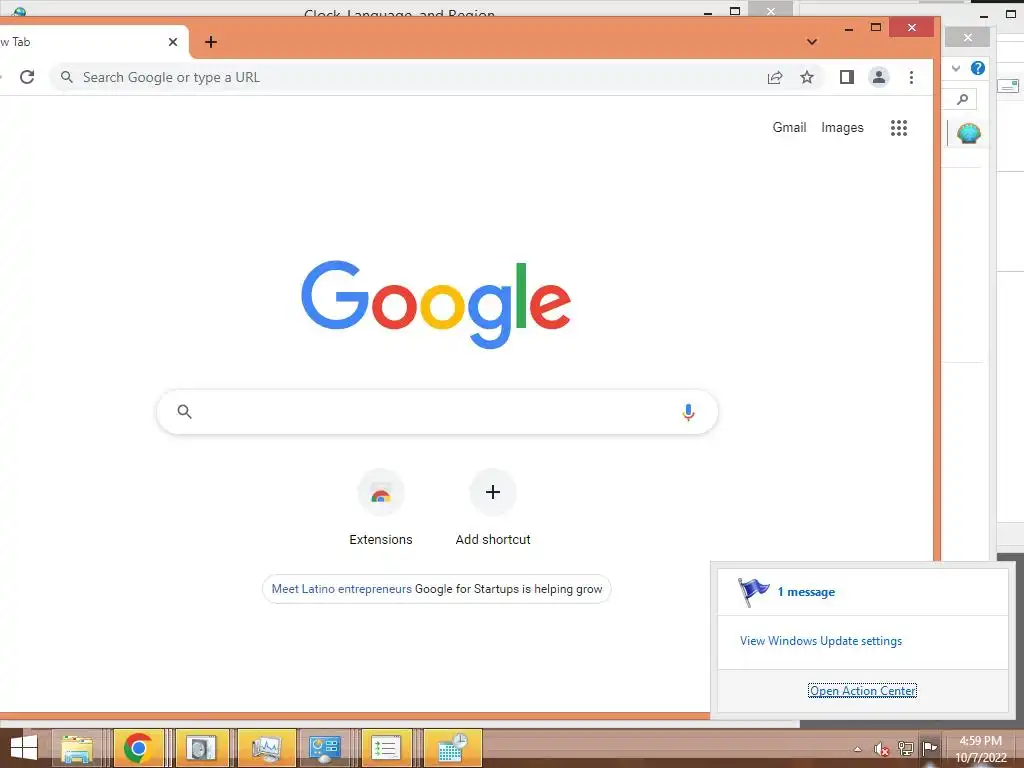
Task: Click Open Action Center link
Action: point(862,690)
